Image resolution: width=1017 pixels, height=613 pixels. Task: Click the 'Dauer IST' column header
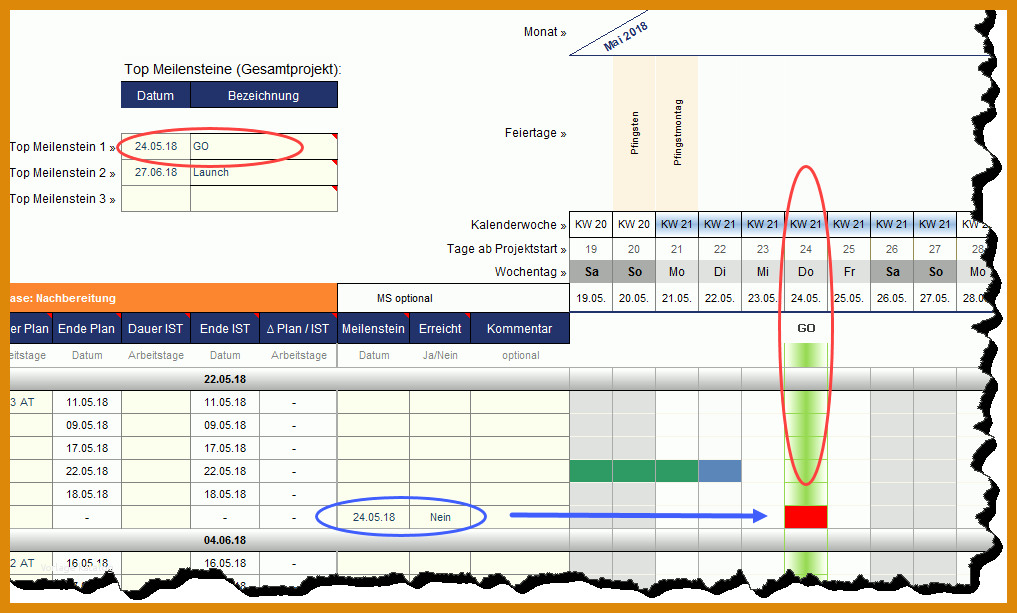click(x=156, y=329)
